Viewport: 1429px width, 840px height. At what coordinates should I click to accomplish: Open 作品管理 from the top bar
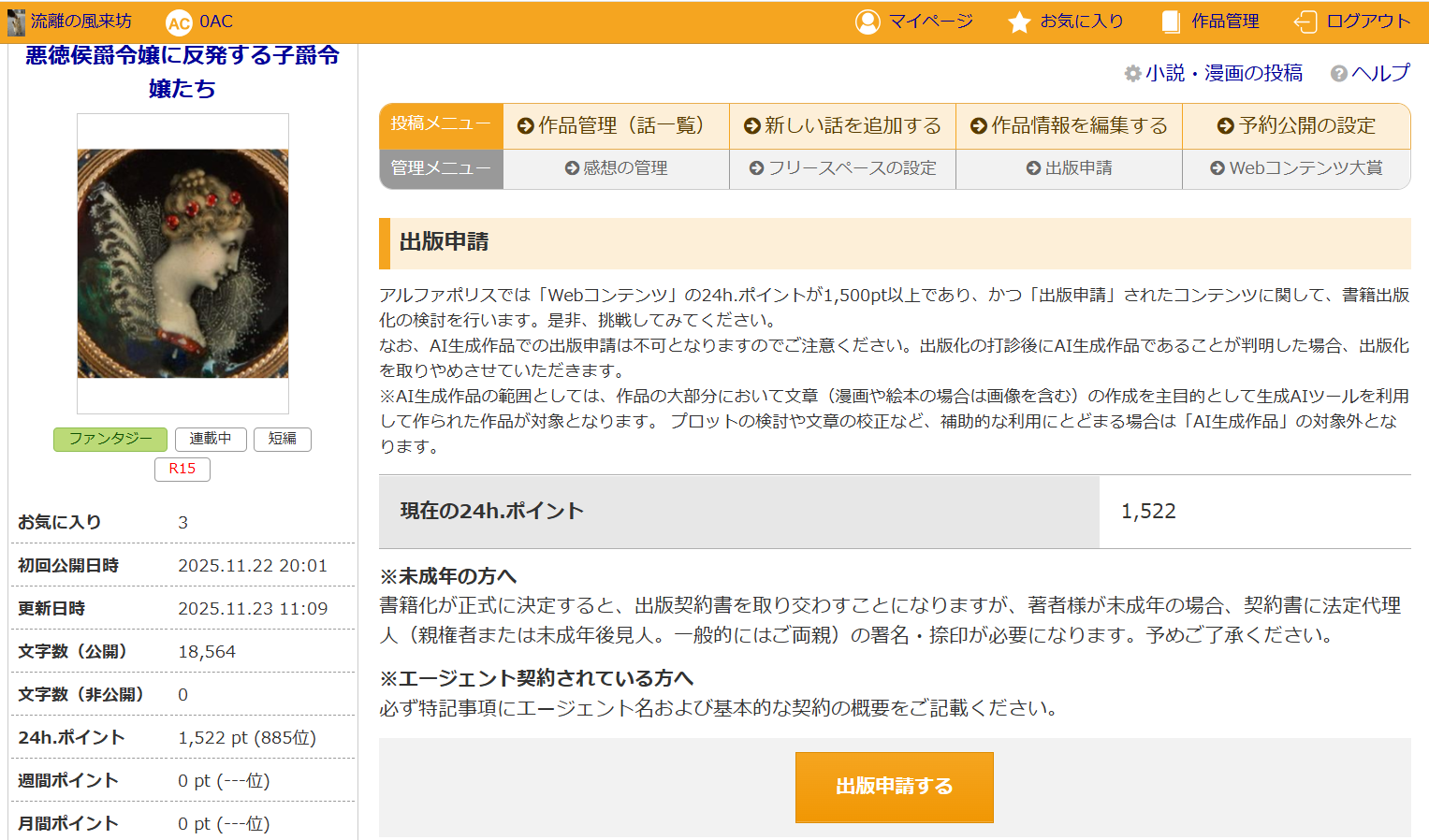pos(1210,22)
